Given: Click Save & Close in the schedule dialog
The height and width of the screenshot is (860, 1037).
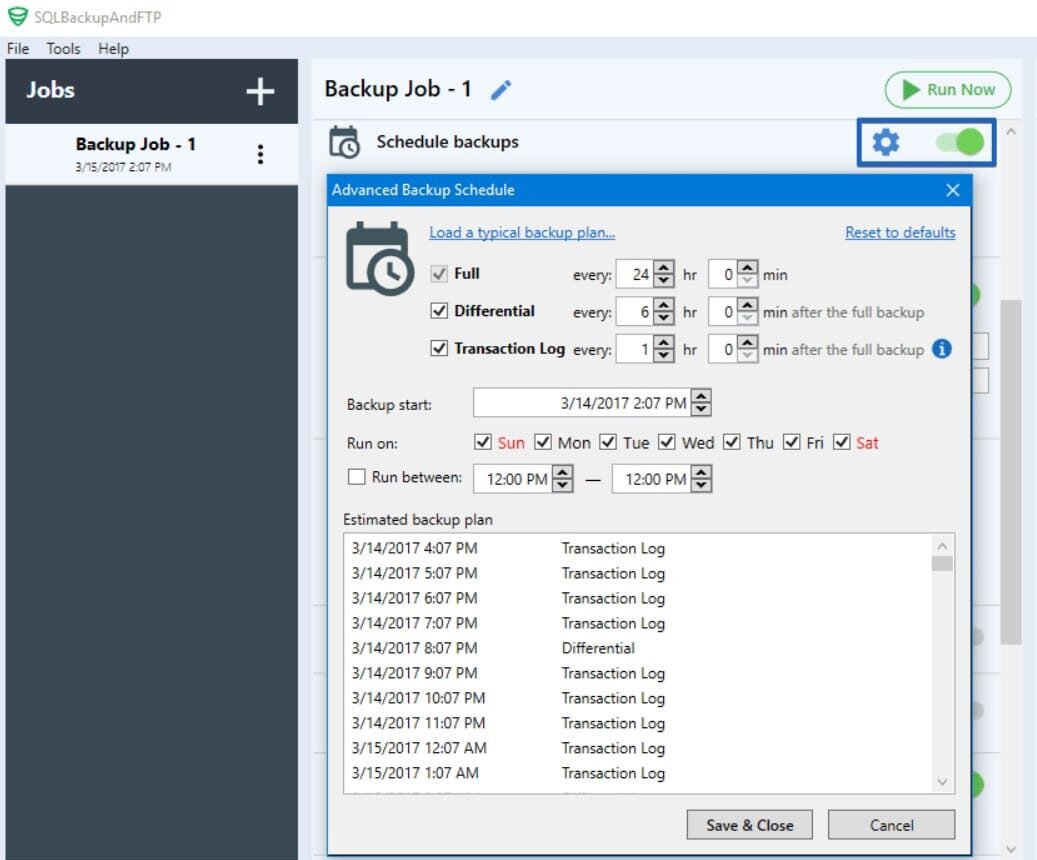Looking at the screenshot, I should coord(749,824).
